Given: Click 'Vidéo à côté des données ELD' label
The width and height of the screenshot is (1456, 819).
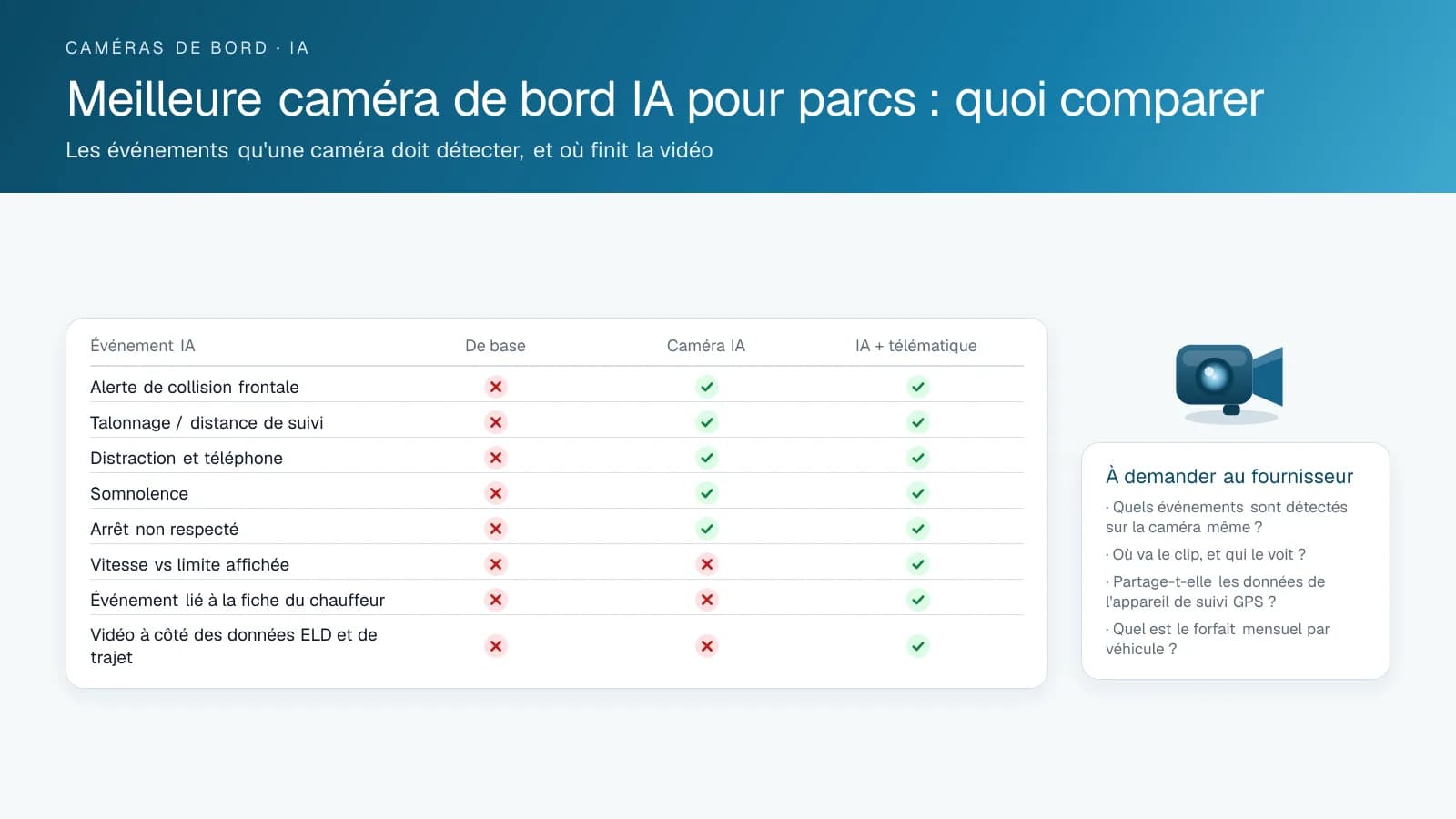Looking at the screenshot, I should (x=234, y=646).
